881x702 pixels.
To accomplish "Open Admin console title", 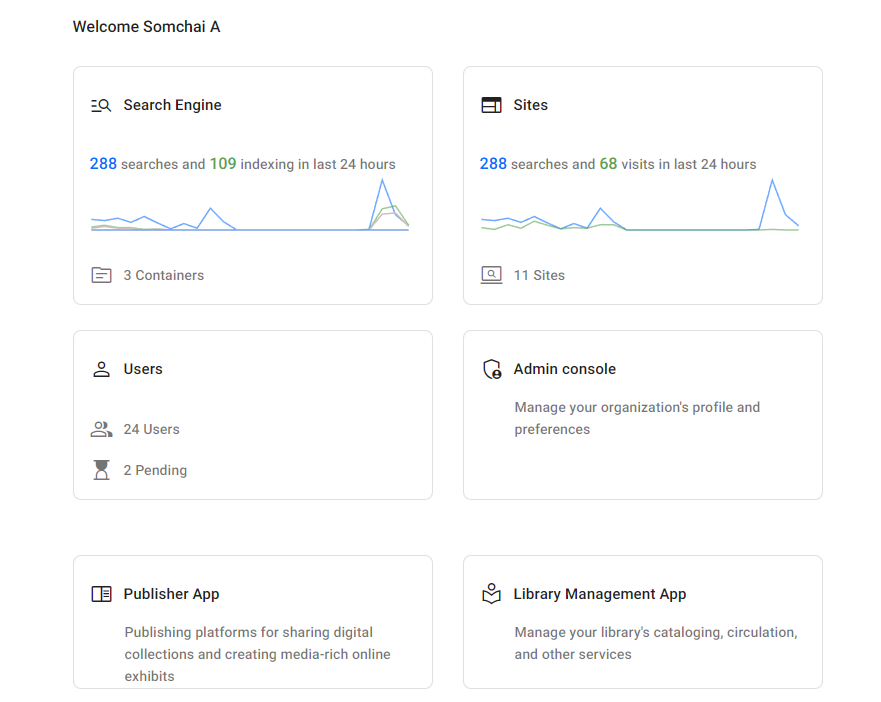I will click(x=564, y=369).
